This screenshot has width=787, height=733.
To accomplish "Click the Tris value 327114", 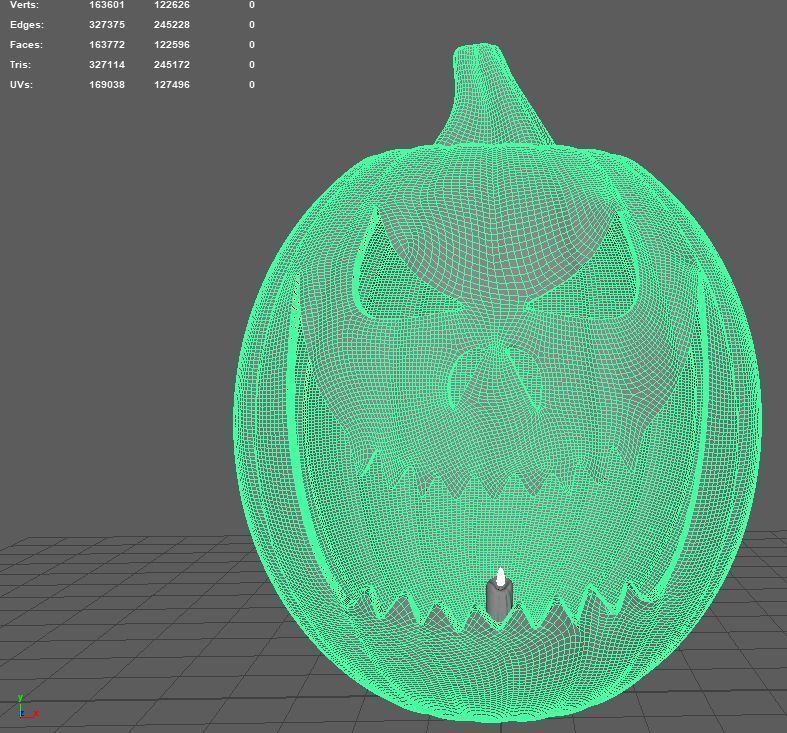I will click(x=107, y=65).
